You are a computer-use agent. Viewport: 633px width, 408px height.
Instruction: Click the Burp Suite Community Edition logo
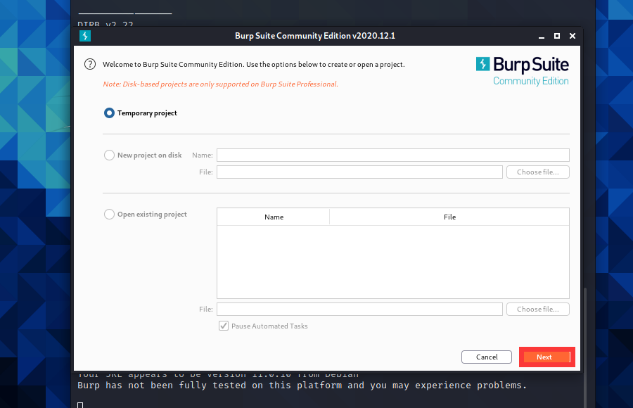tap(523, 70)
